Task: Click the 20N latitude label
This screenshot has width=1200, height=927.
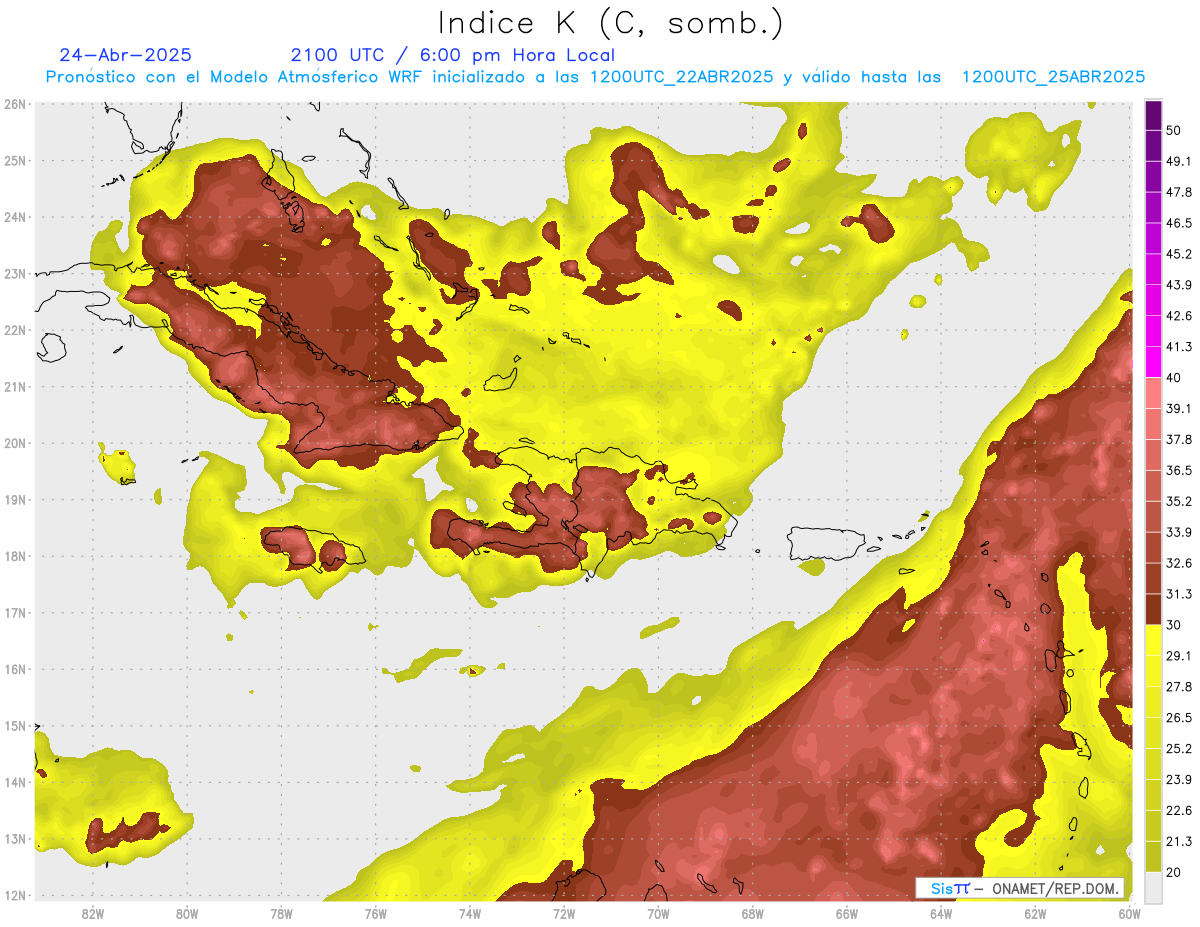Action: point(16,443)
